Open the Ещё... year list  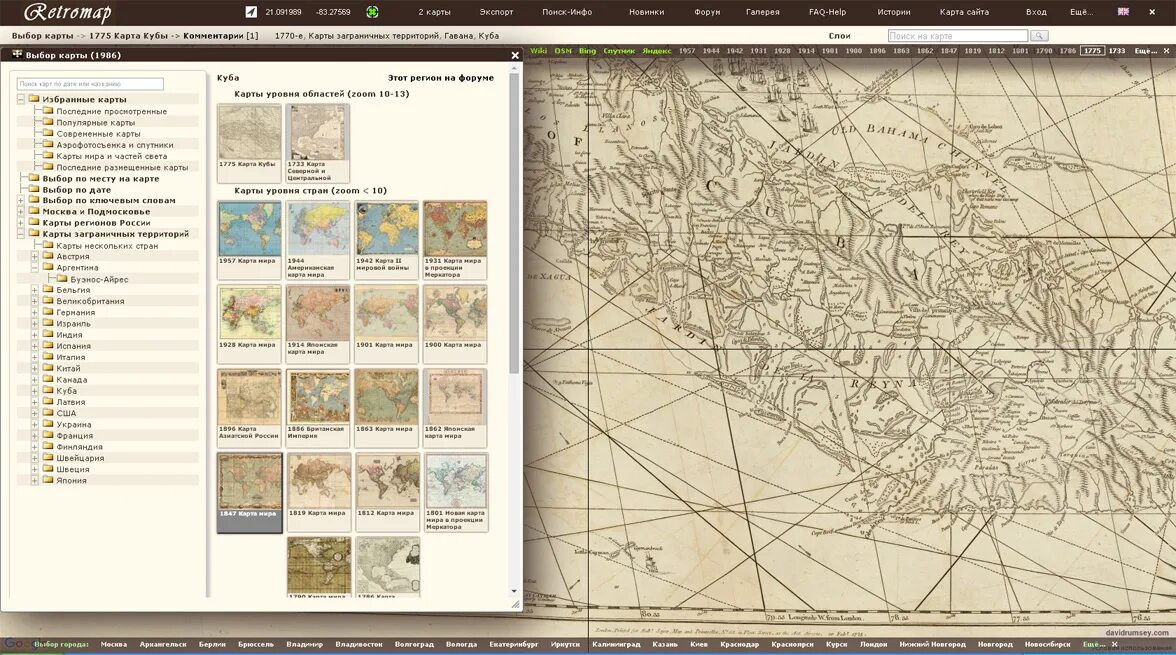1145,51
